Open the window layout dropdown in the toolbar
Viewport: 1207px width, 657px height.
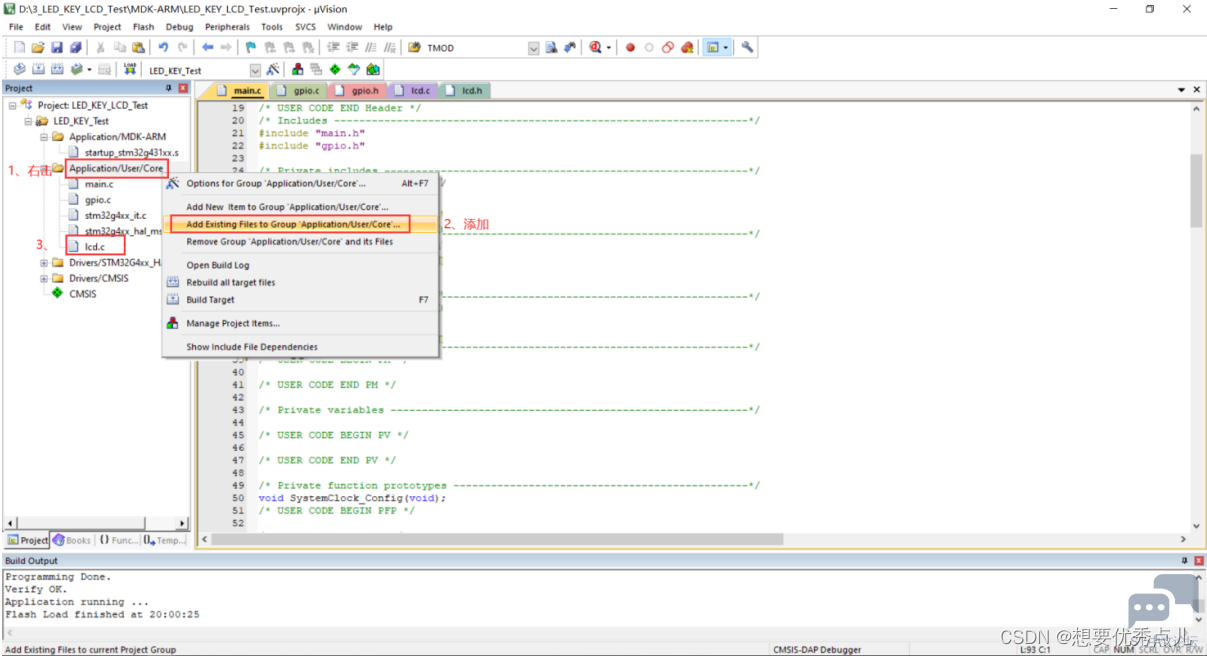click(x=726, y=47)
